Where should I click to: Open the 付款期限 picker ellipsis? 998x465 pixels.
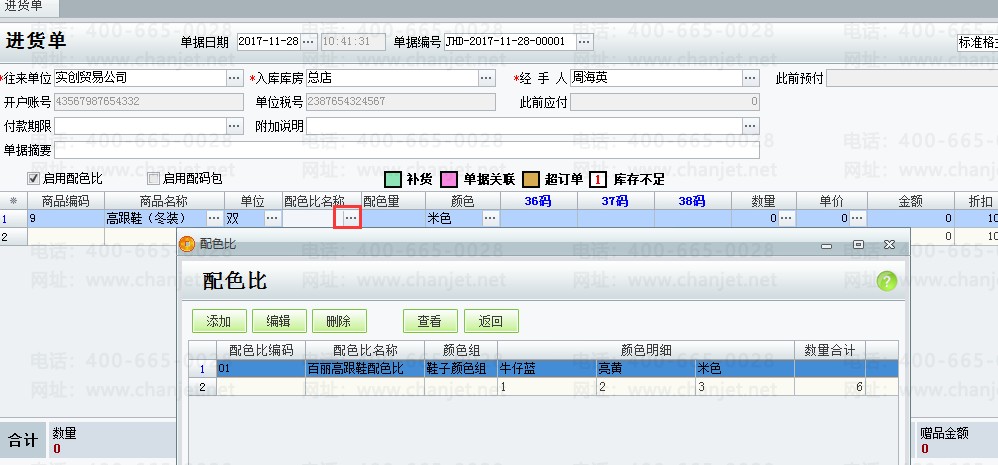(234, 126)
